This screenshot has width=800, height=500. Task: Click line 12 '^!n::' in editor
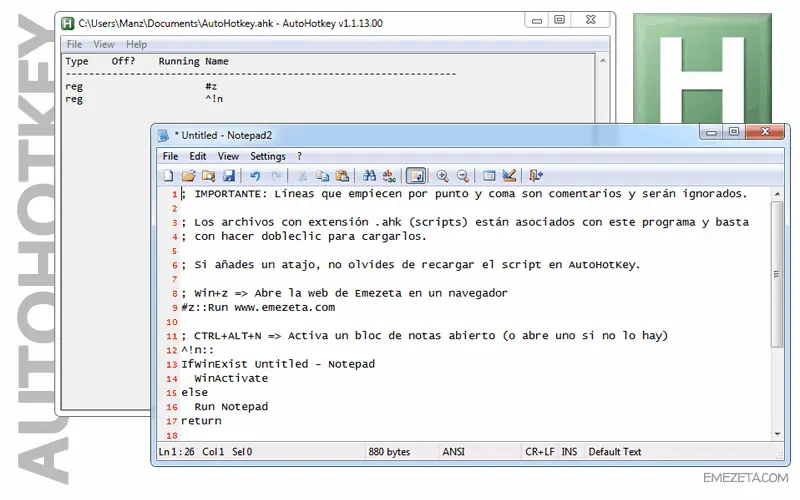(x=197, y=350)
